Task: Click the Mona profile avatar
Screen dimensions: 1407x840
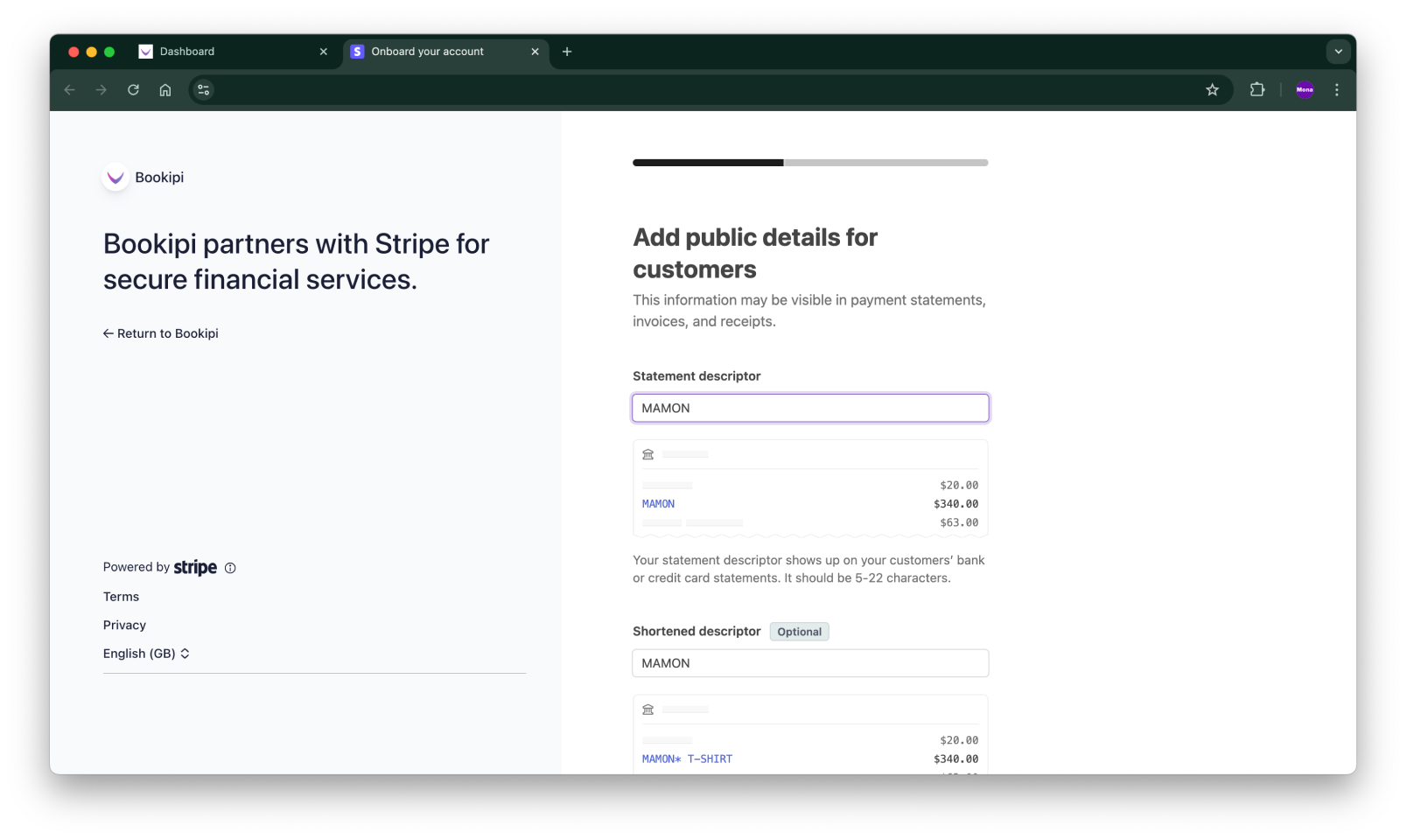Action: point(1305,89)
